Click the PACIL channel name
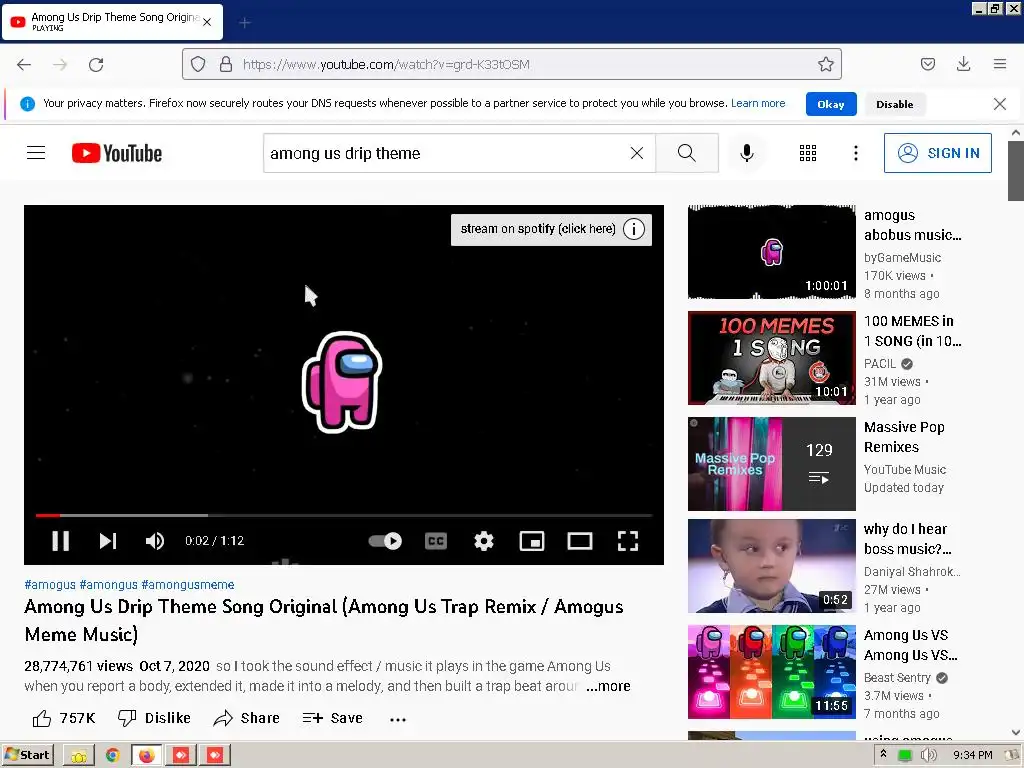 point(880,364)
